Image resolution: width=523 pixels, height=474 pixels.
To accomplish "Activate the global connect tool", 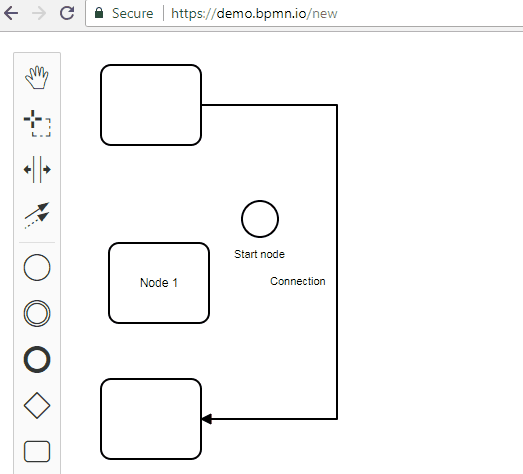I will pos(37,215).
